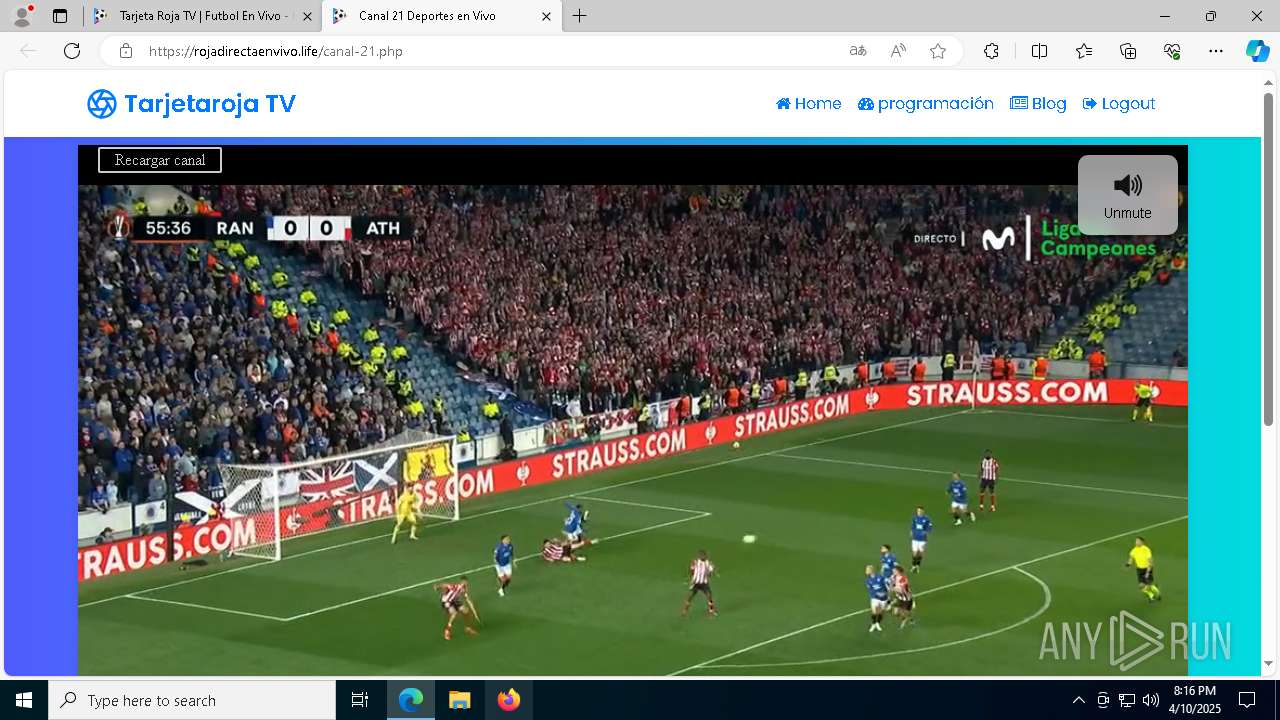Image resolution: width=1280 pixels, height=720 pixels.
Task: Open the browser profile icon
Action: [x=22, y=16]
